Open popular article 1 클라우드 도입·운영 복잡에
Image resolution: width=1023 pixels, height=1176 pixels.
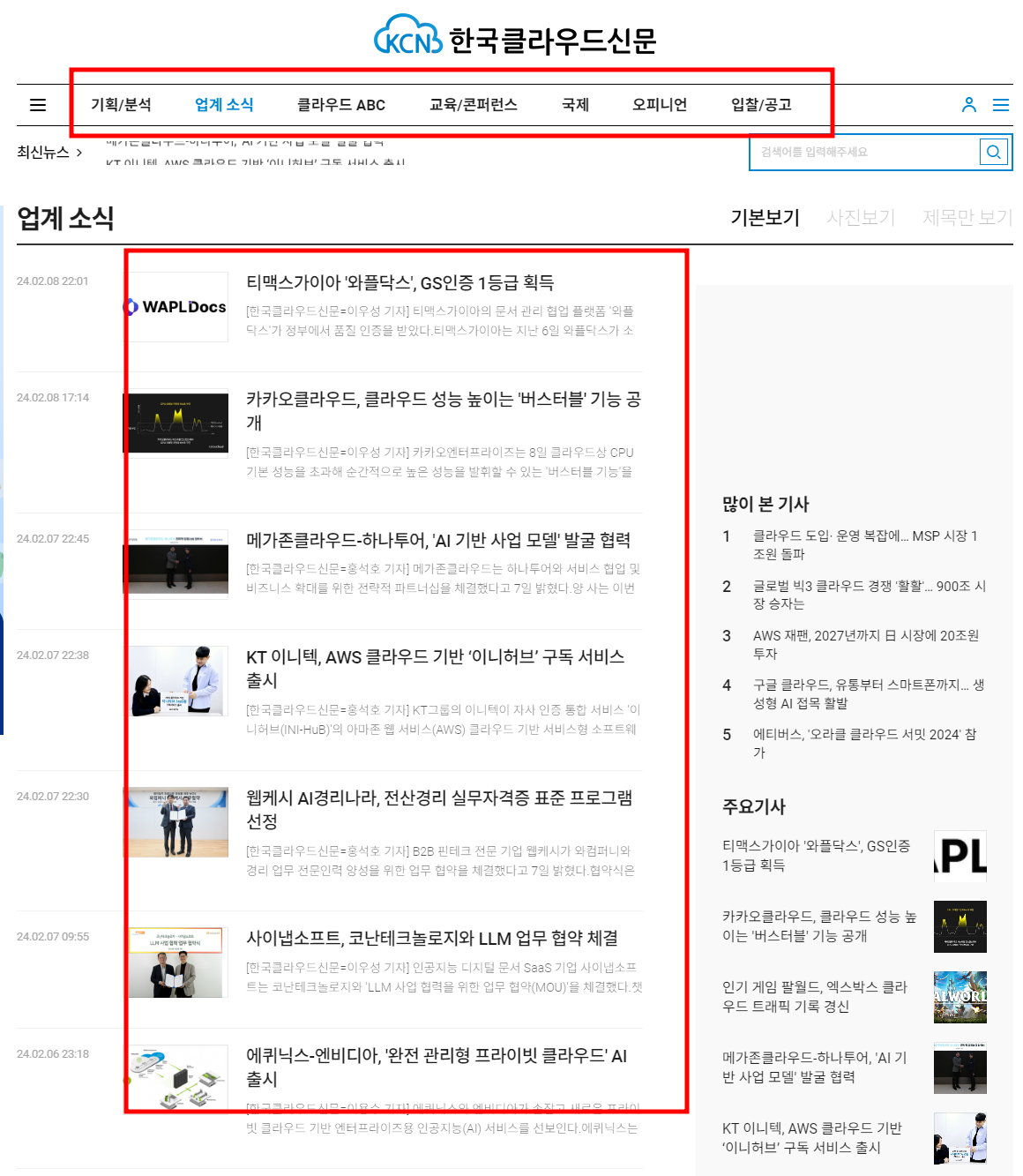pos(864,545)
